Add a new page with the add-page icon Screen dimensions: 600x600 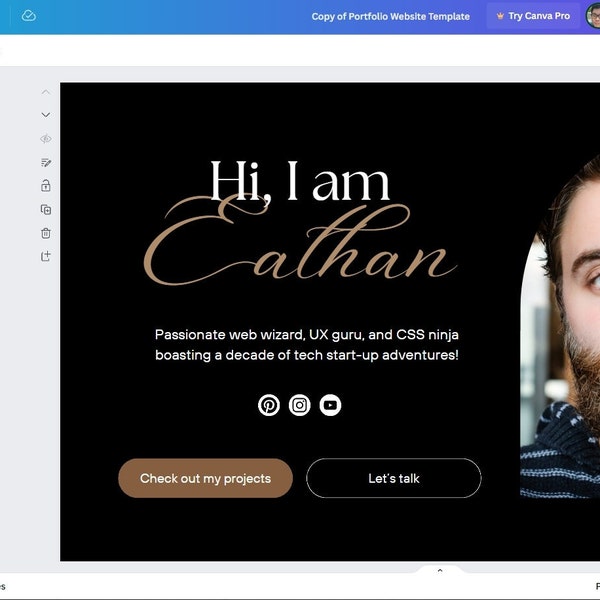(46, 256)
